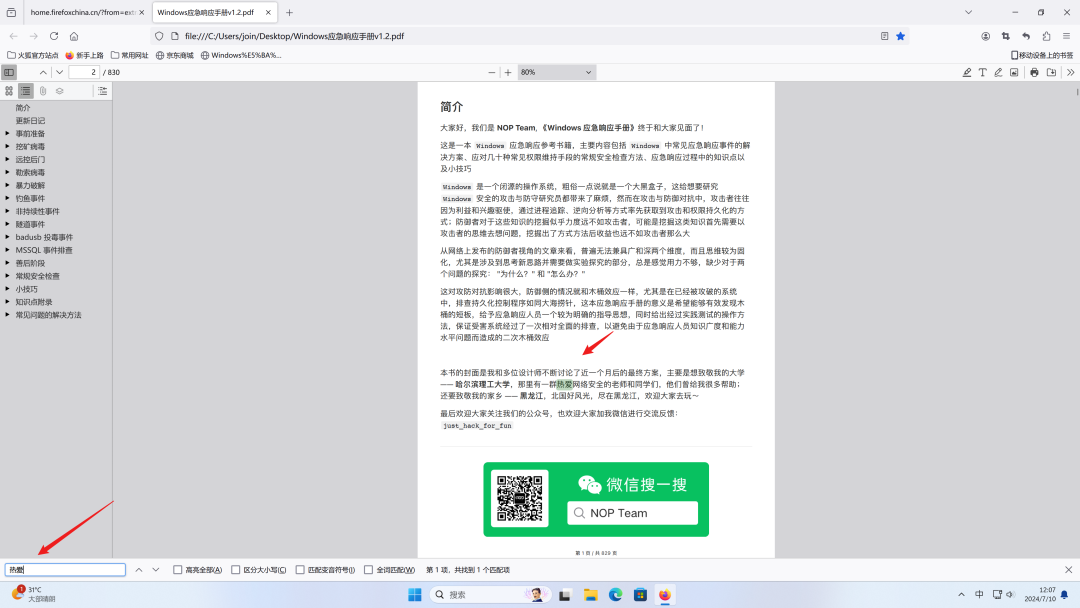1080x608 pixels.
Task: Open the extra tools chevron menu
Action: tap(1070, 72)
